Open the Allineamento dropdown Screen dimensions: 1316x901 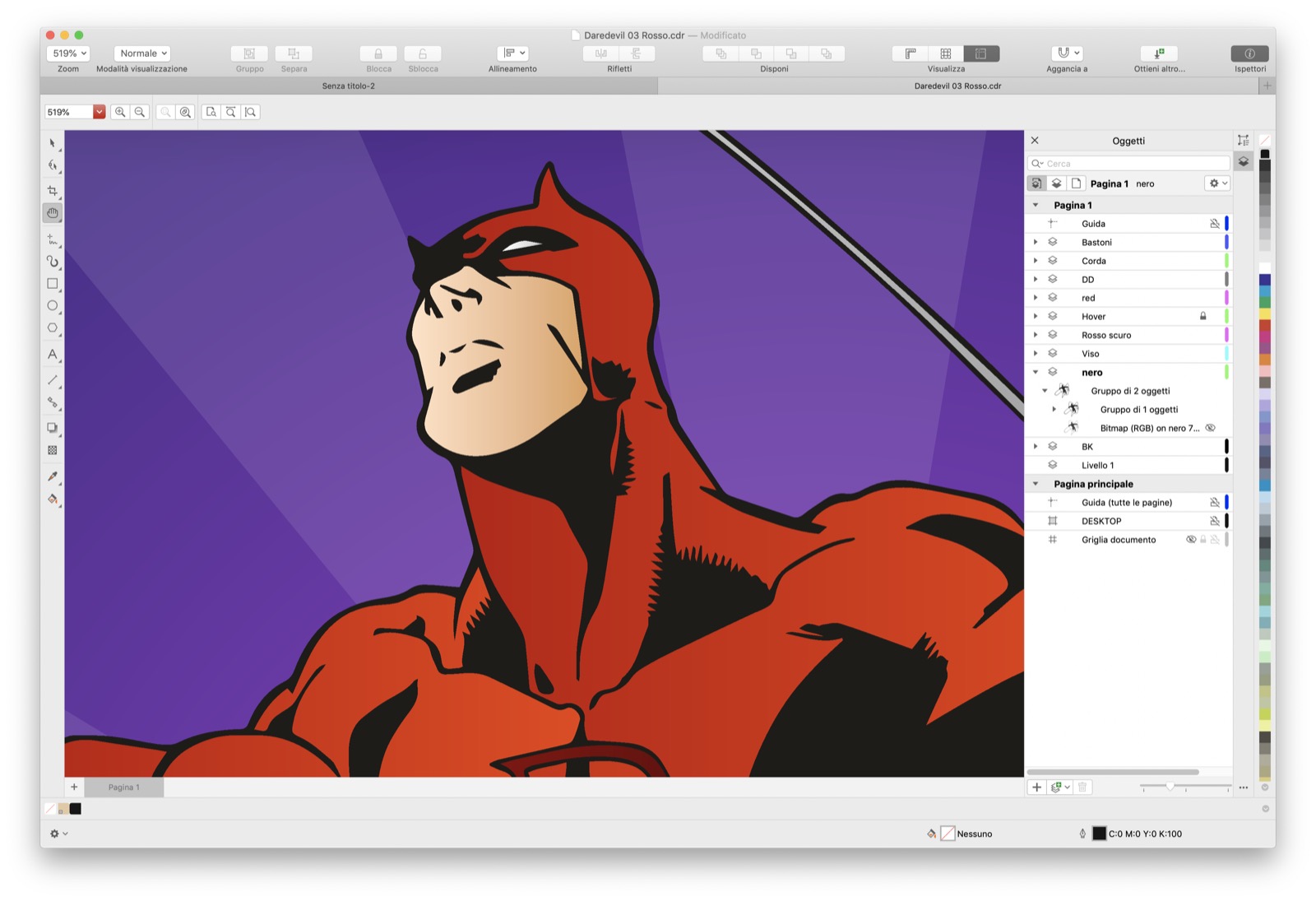point(513,53)
